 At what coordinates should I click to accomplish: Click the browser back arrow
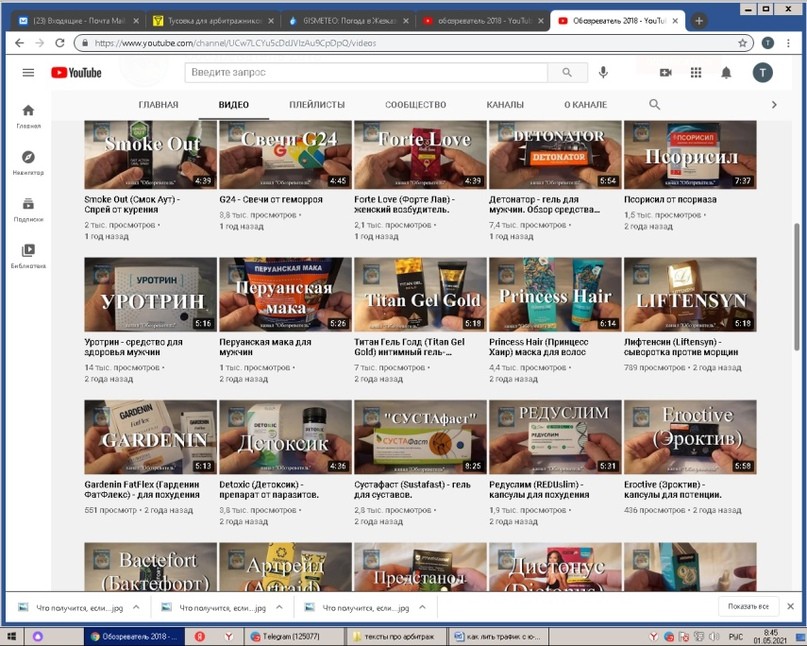[x=20, y=43]
